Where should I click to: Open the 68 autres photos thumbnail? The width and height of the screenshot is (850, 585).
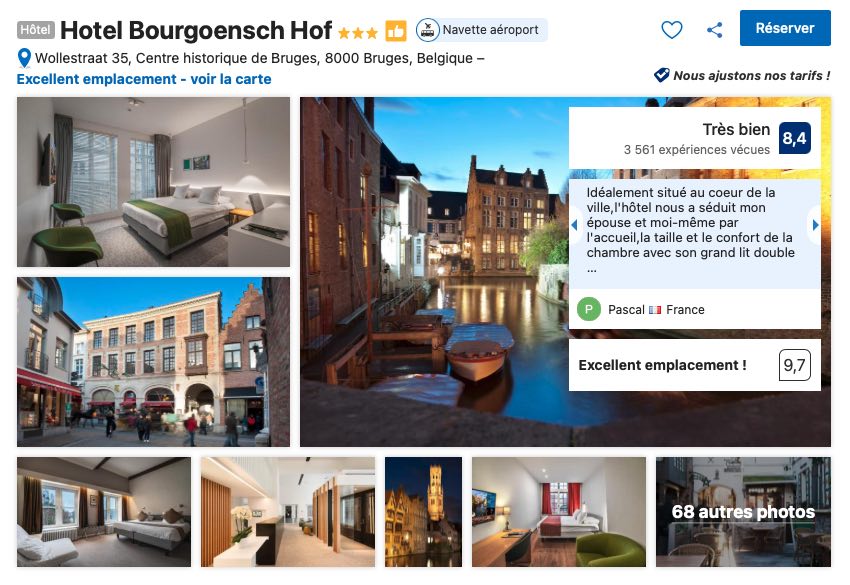point(743,512)
